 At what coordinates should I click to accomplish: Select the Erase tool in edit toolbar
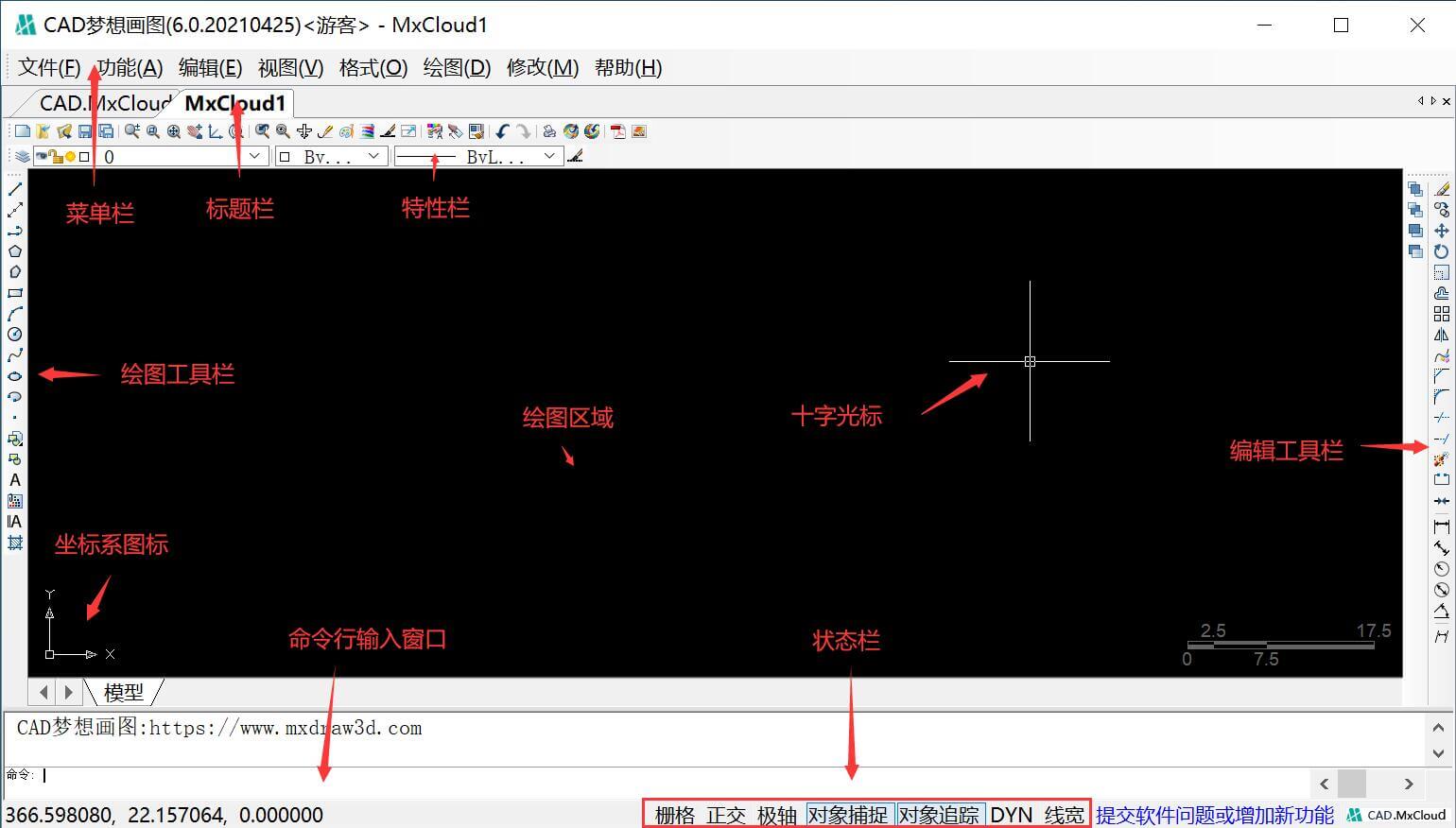coord(1442,189)
